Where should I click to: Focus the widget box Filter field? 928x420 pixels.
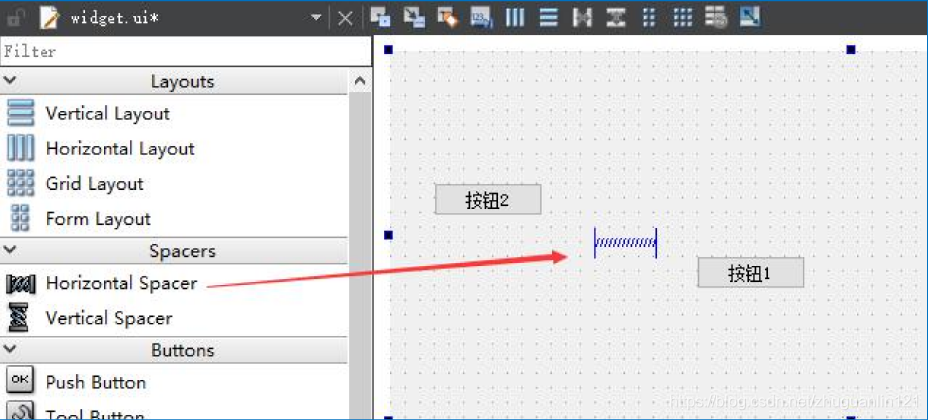click(185, 51)
